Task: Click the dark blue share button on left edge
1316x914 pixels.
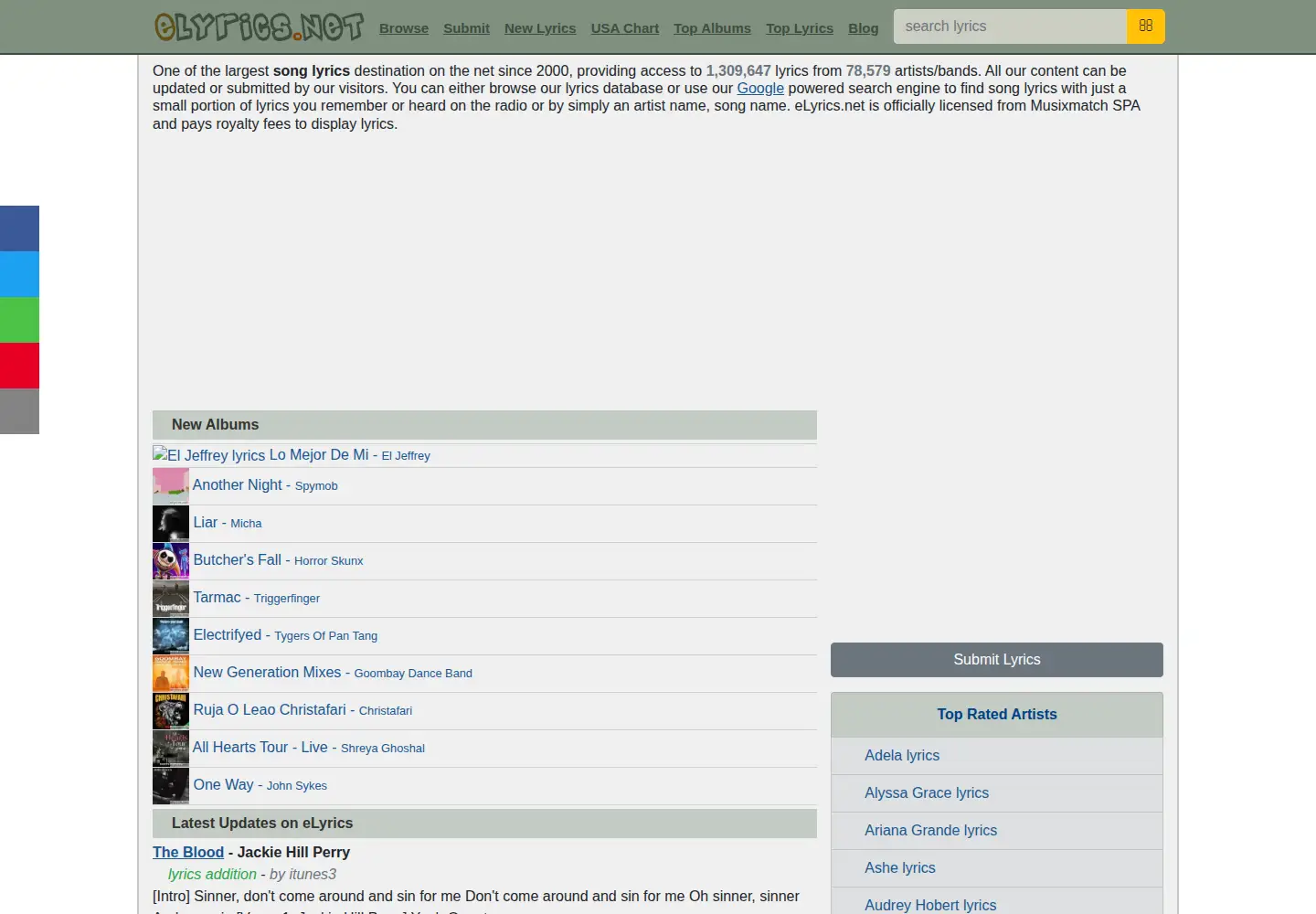Action: coord(19,228)
